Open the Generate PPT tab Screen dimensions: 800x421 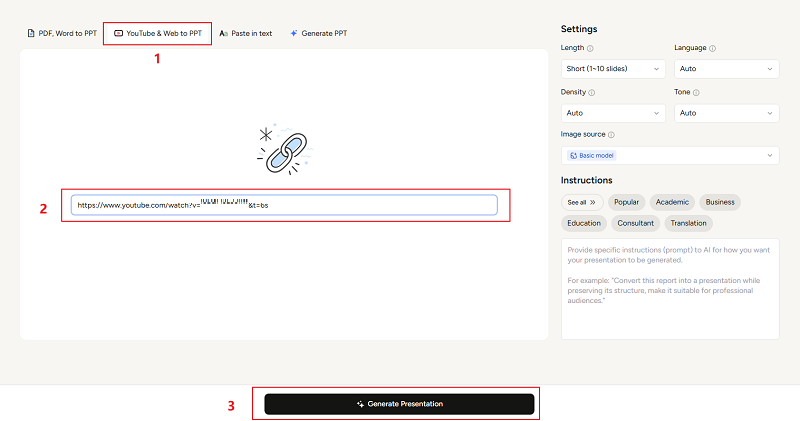[318, 33]
